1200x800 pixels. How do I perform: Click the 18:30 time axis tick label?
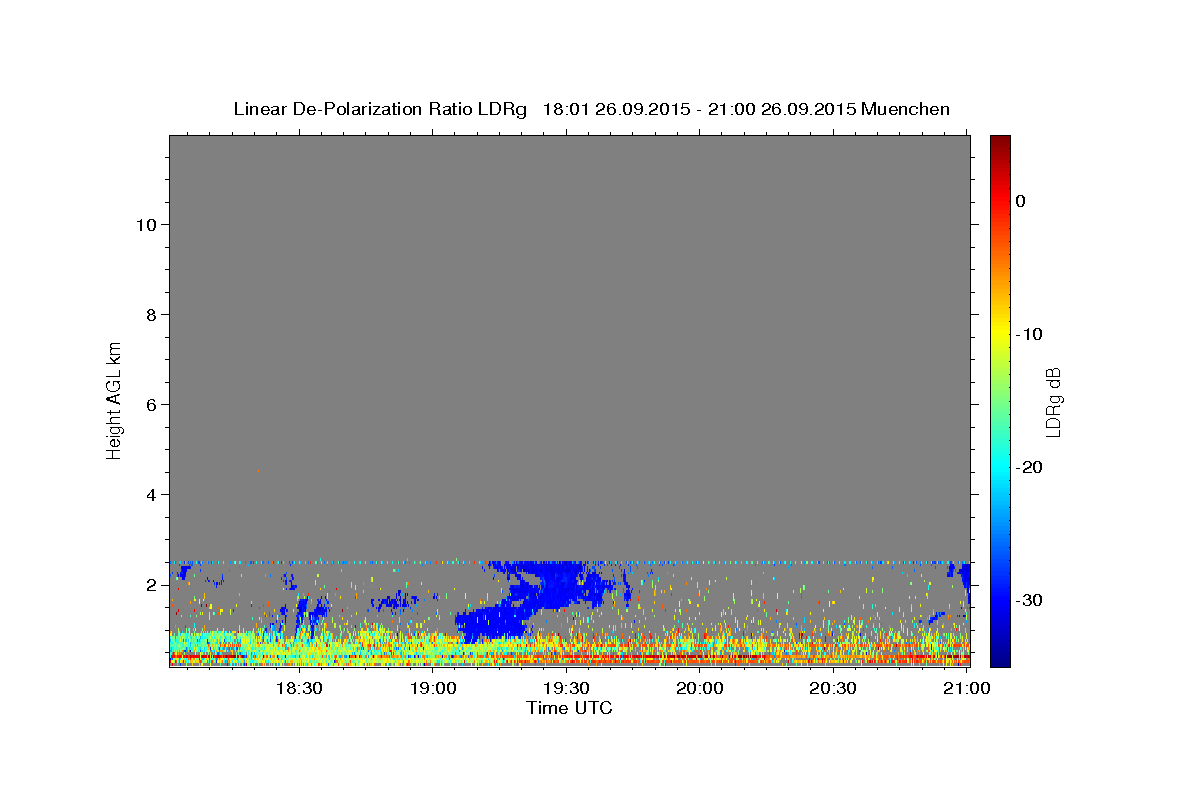[x=298, y=688]
